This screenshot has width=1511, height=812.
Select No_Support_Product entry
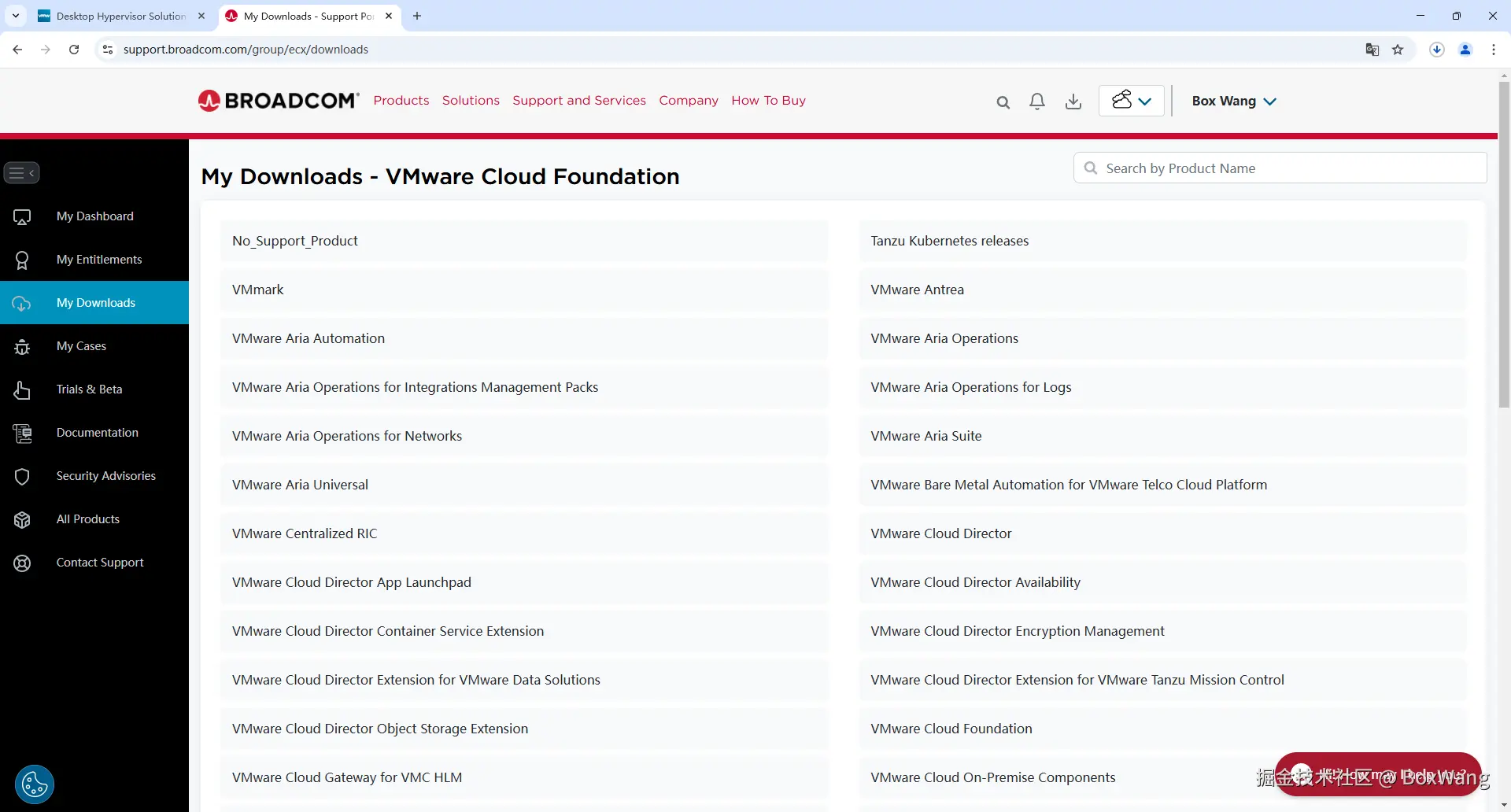pyautogui.click(x=524, y=241)
